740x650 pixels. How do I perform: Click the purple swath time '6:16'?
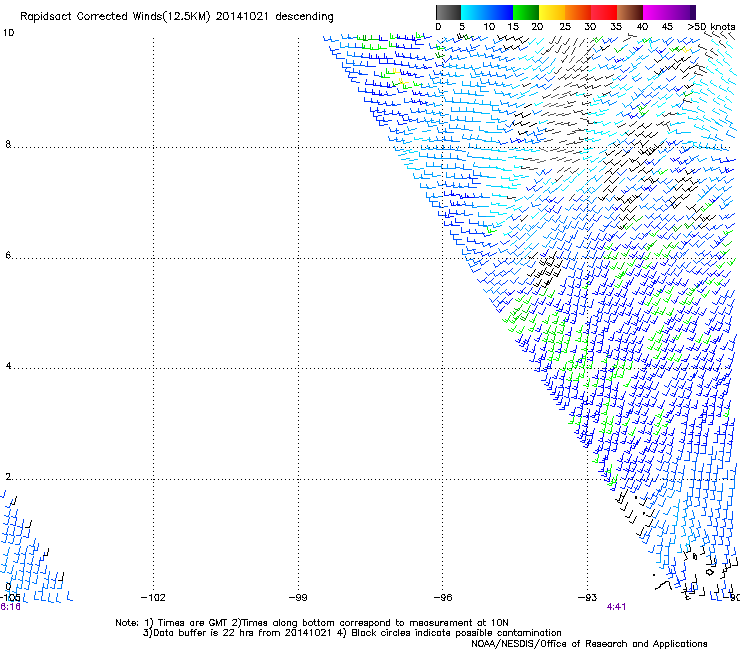[x=10, y=607]
